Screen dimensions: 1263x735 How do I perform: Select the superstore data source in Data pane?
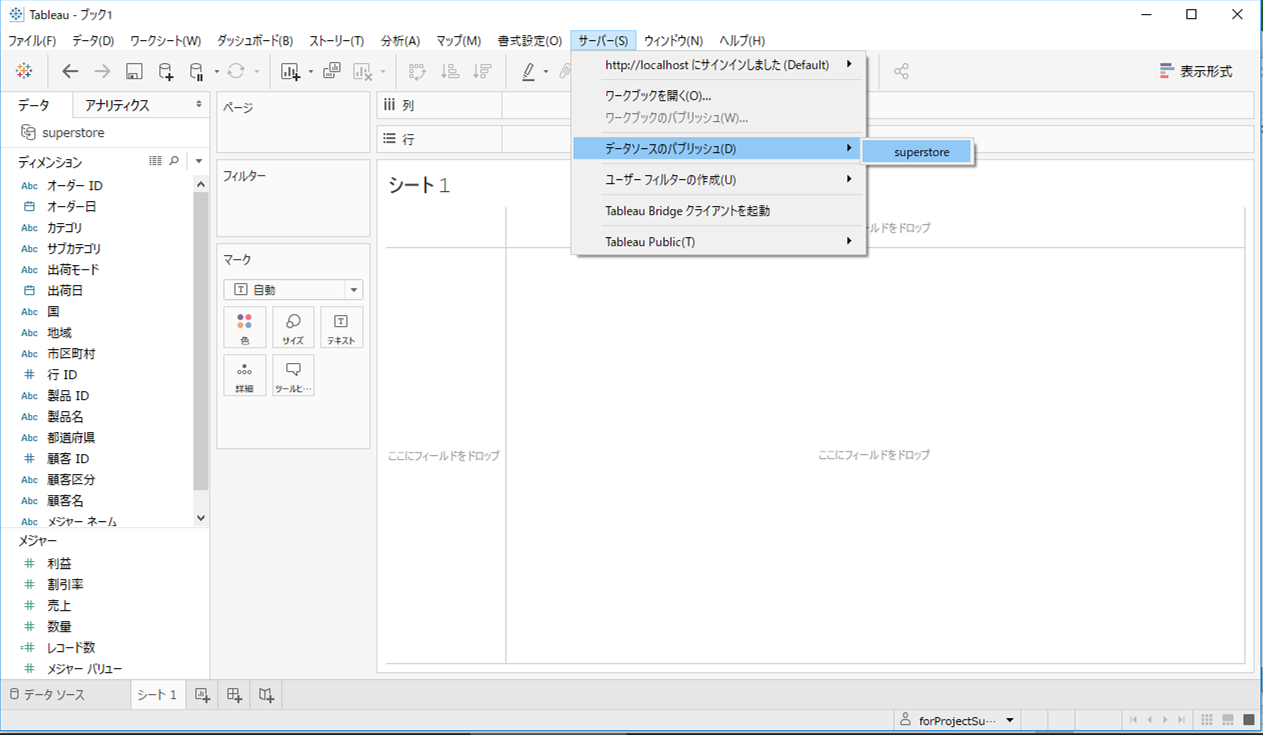pyautogui.click(x=62, y=133)
